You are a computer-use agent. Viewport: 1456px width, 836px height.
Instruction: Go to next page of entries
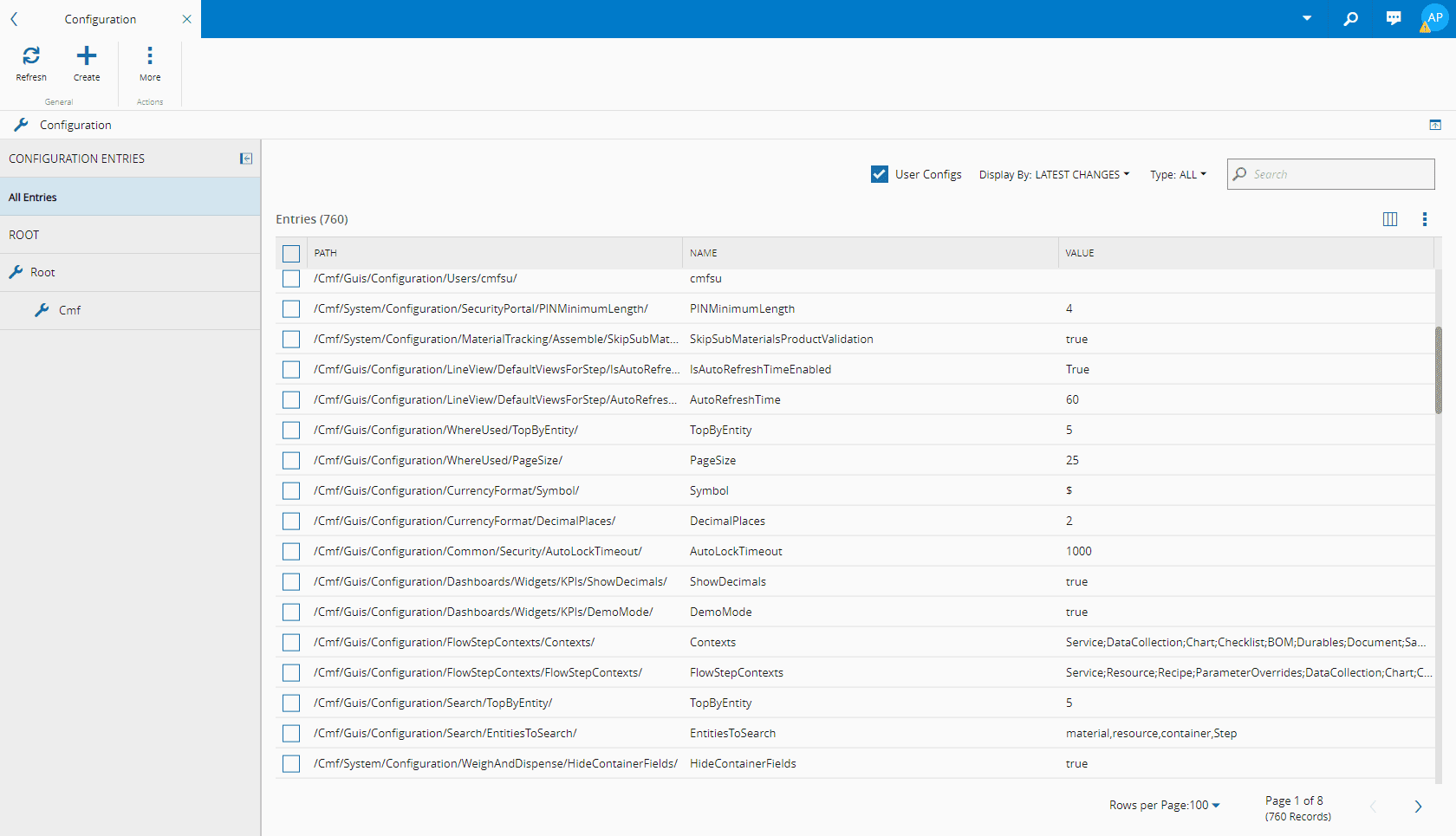(x=1418, y=807)
